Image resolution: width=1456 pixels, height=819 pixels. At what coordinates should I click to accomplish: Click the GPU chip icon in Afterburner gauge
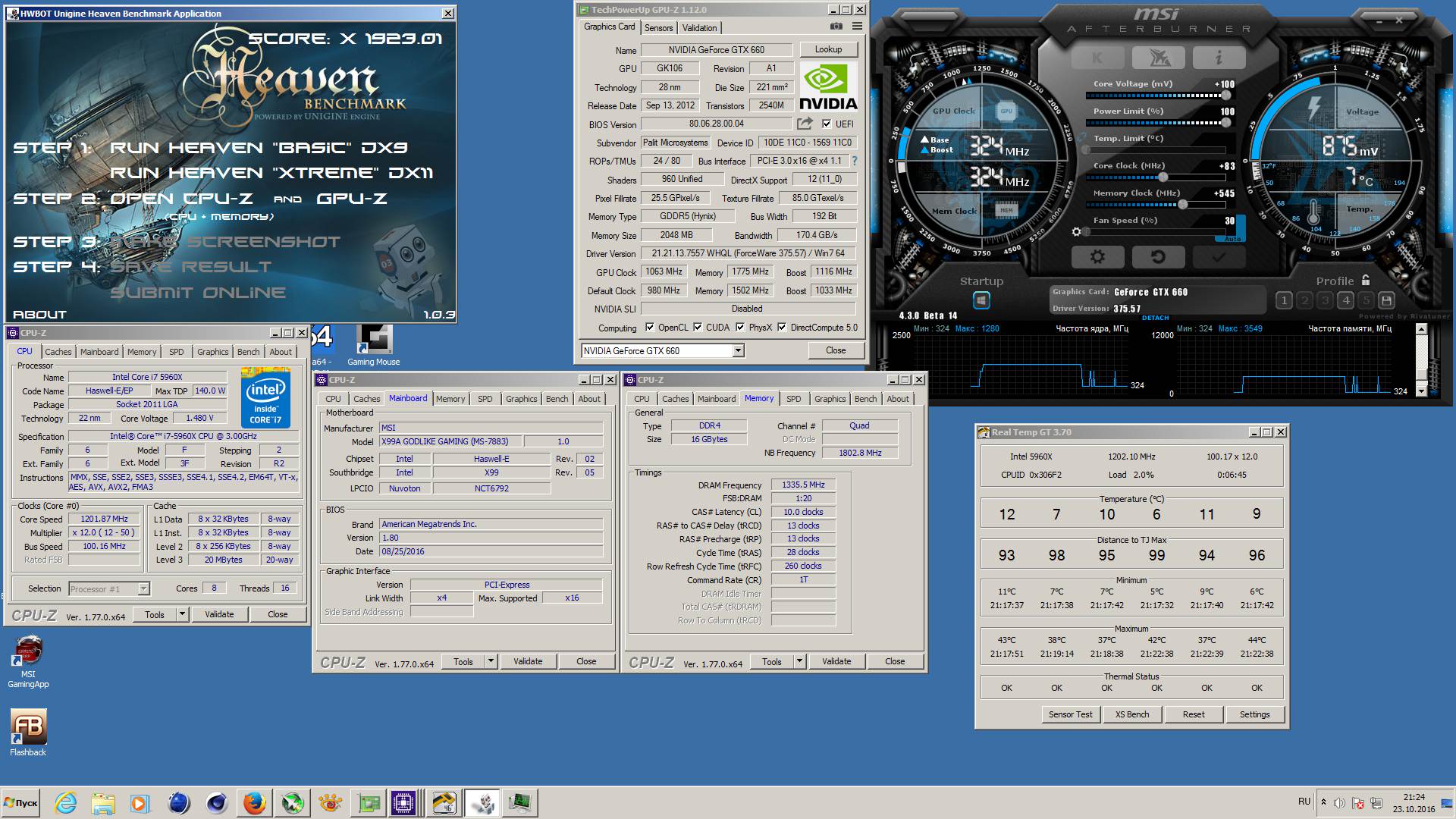tap(1006, 111)
